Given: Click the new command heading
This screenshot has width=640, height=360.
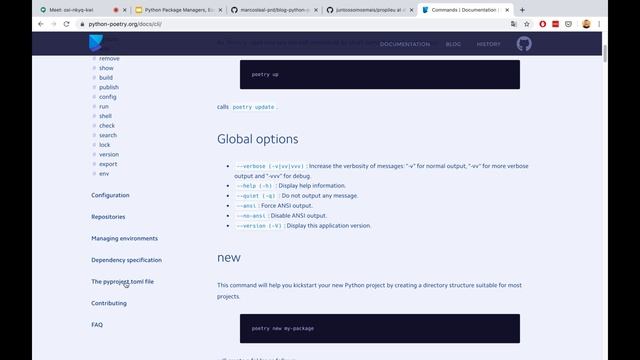Looking at the screenshot, I should [x=229, y=258].
